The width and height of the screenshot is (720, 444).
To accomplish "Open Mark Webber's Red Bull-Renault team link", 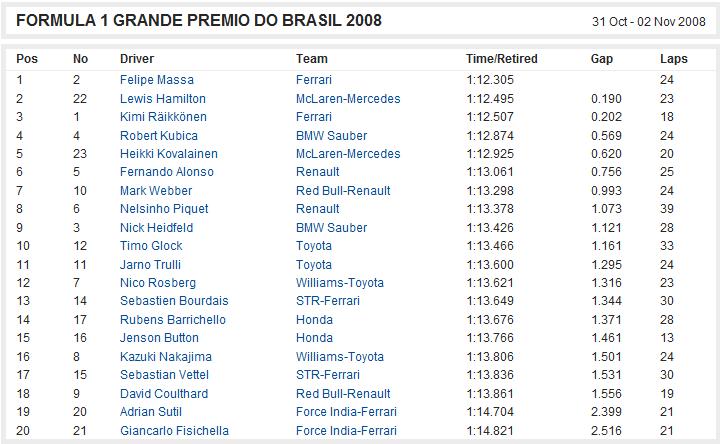I will point(343,191).
